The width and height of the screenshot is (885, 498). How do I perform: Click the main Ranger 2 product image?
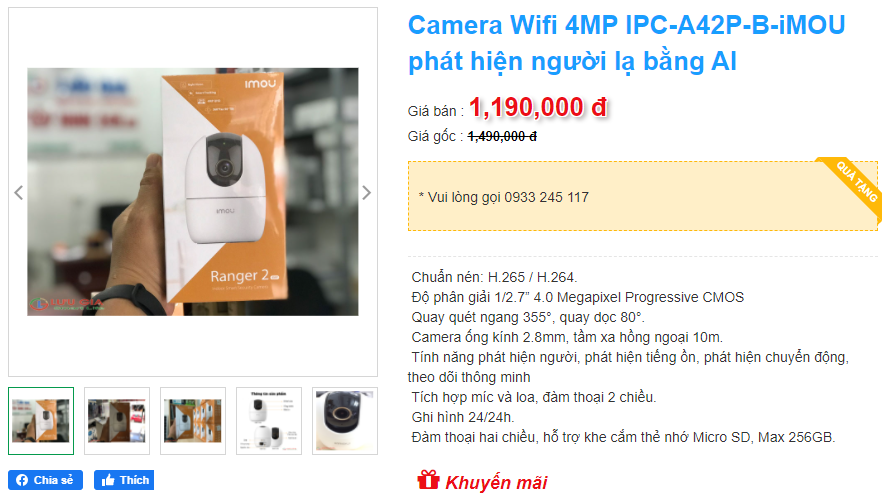point(193,192)
